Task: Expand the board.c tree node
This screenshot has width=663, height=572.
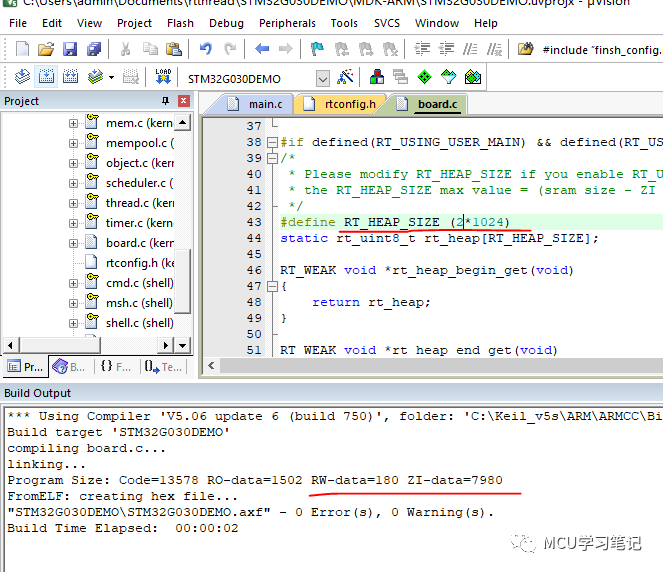Action: pyautogui.click(x=74, y=244)
